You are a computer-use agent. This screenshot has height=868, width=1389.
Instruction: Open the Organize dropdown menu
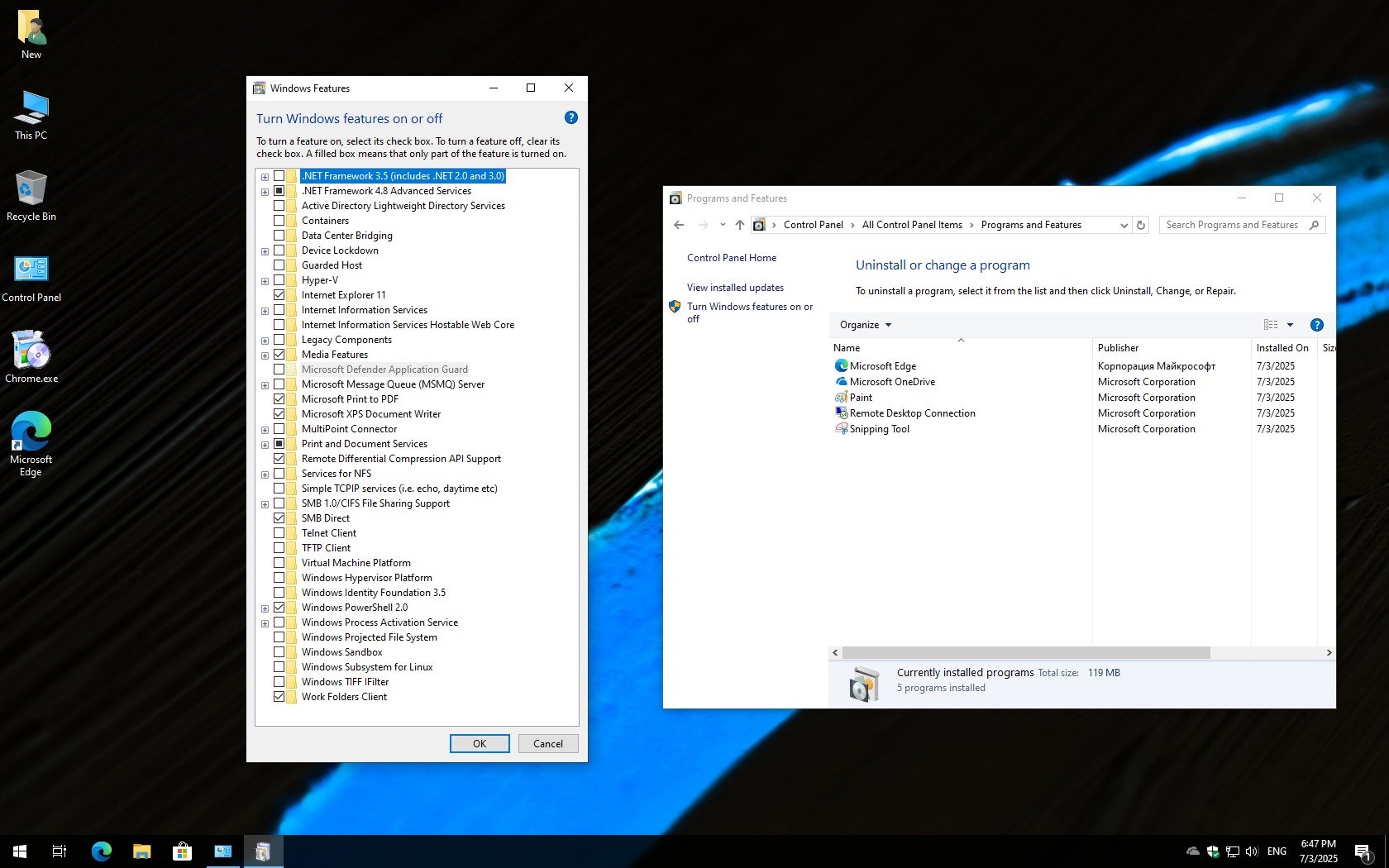click(865, 325)
